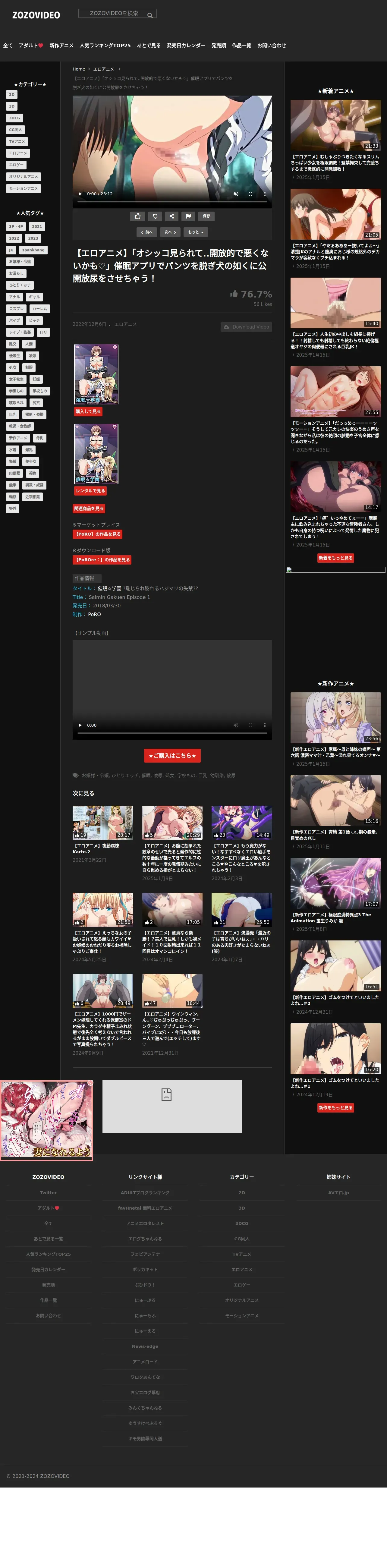
Task: Unmute the main video speaker icon
Action: (236, 194)
